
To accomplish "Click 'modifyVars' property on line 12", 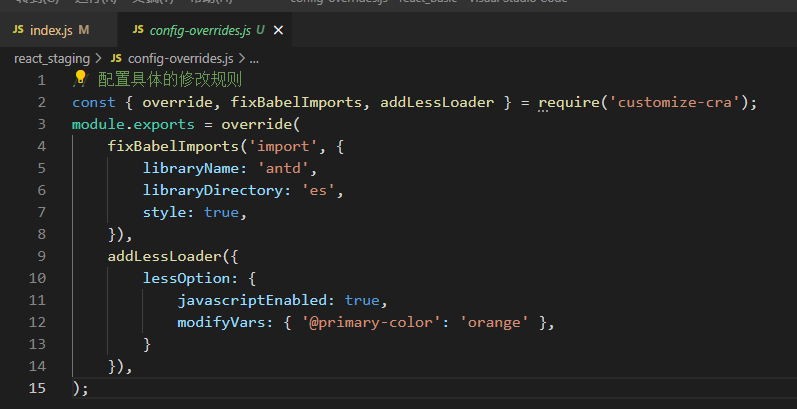I will point(221,322).
